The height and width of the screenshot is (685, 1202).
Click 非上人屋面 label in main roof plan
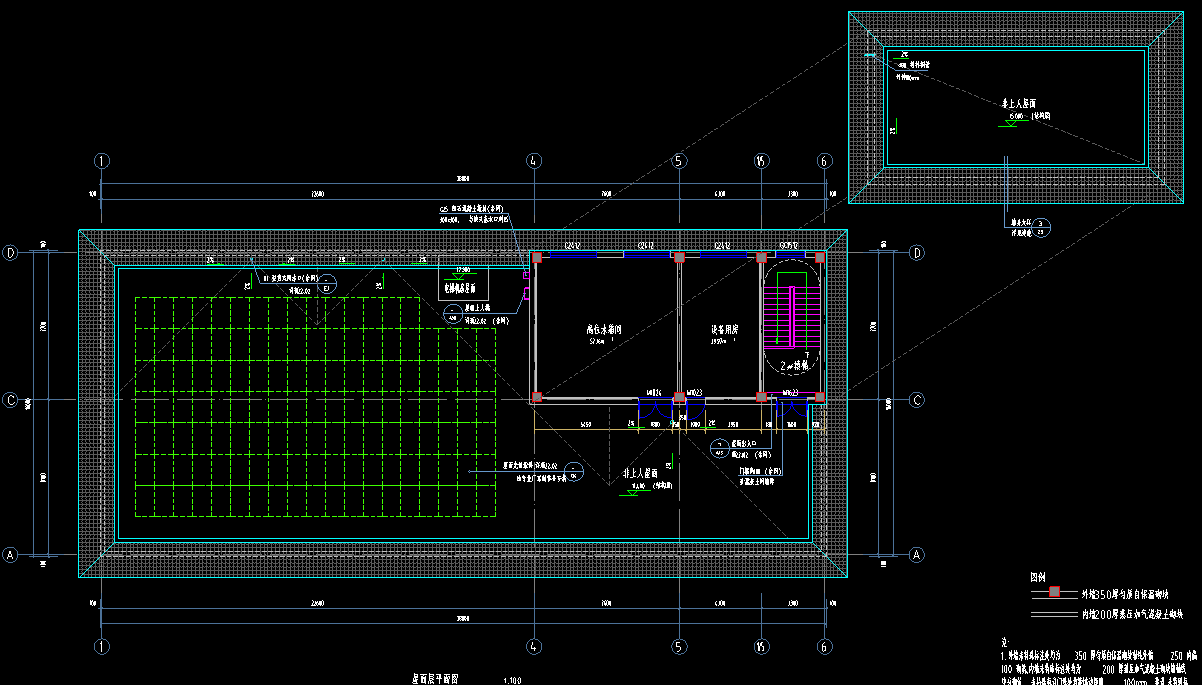tap(640, 474)
